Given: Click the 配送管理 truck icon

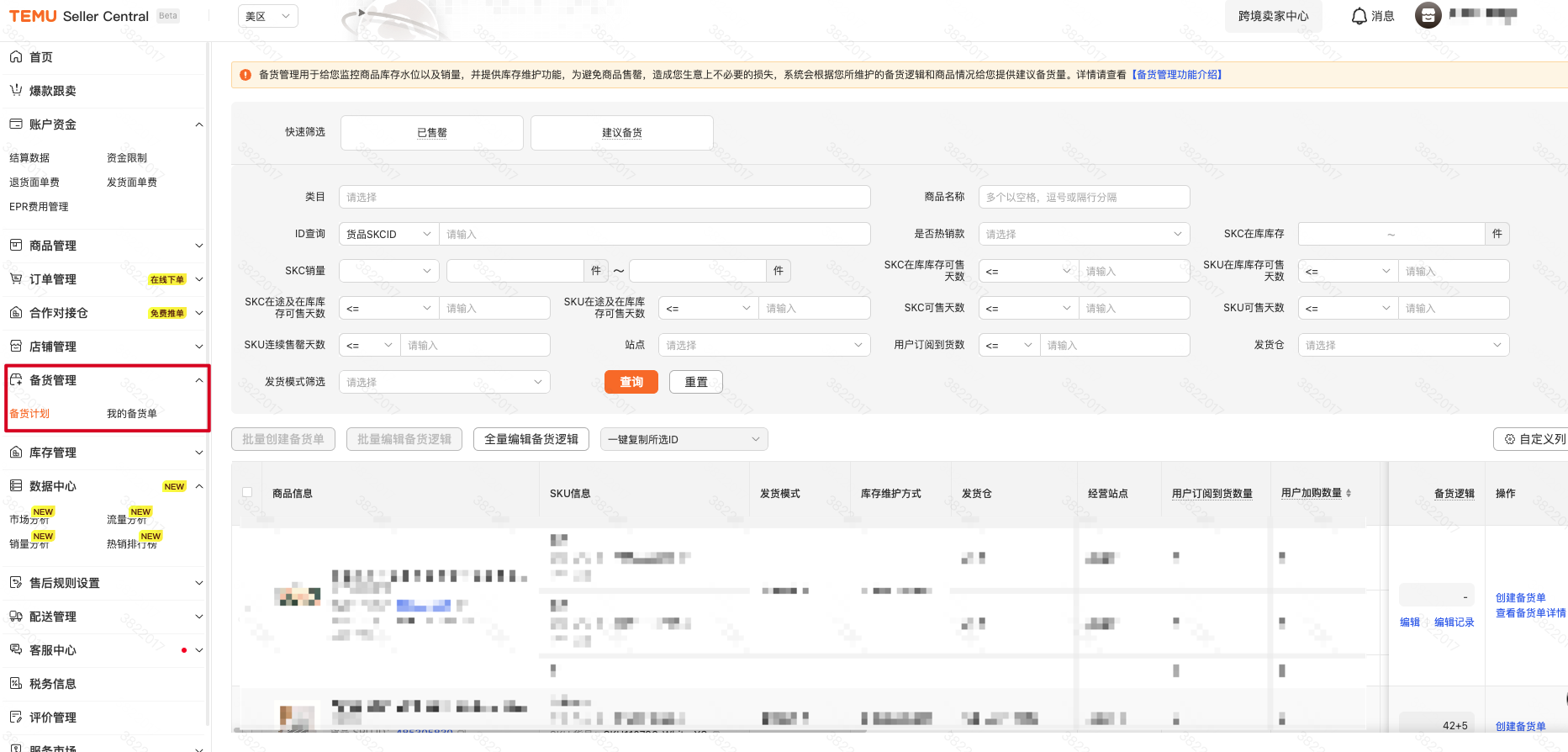Looking at the screenshot, I should (16, 617).
